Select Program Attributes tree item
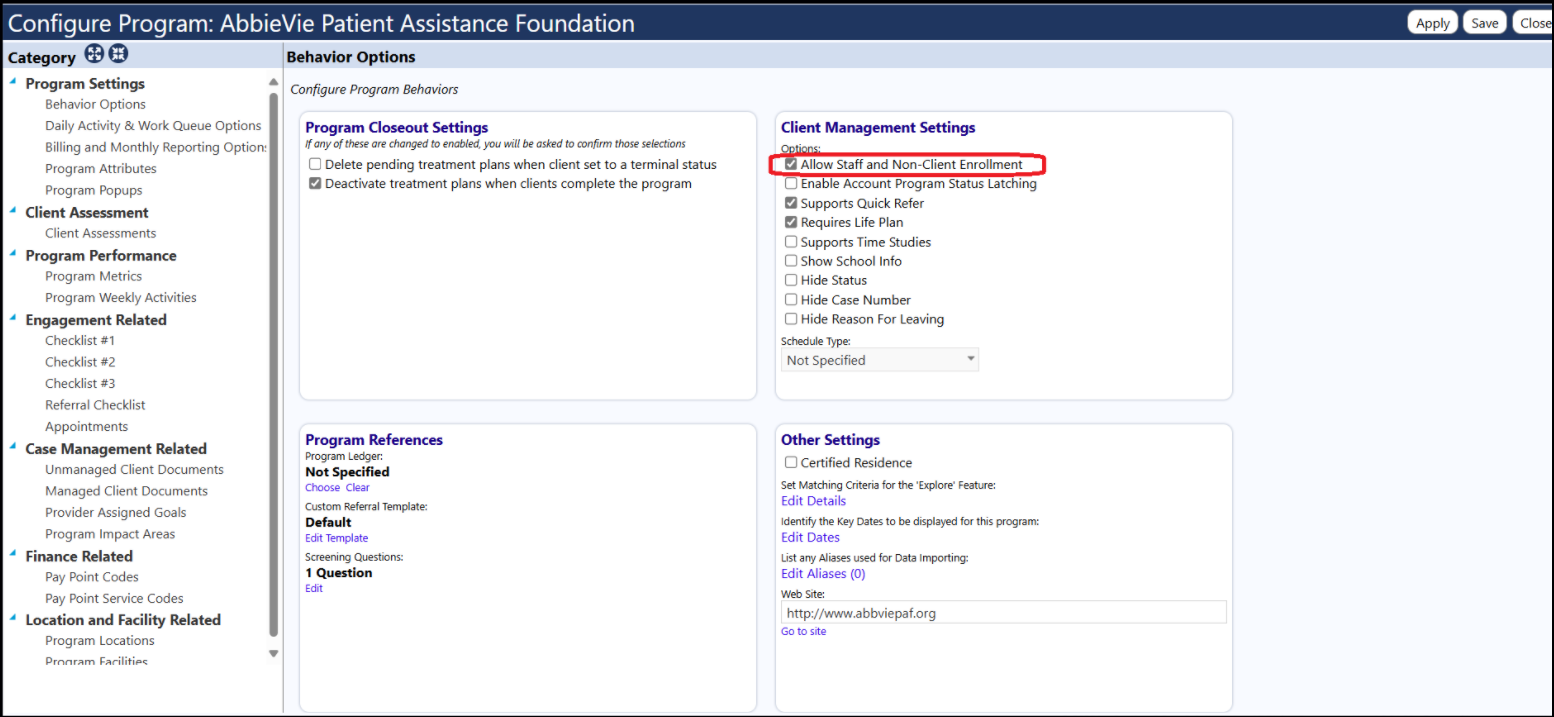Image resolution: width=1554 pixels, height=717 pixels. 101,169
